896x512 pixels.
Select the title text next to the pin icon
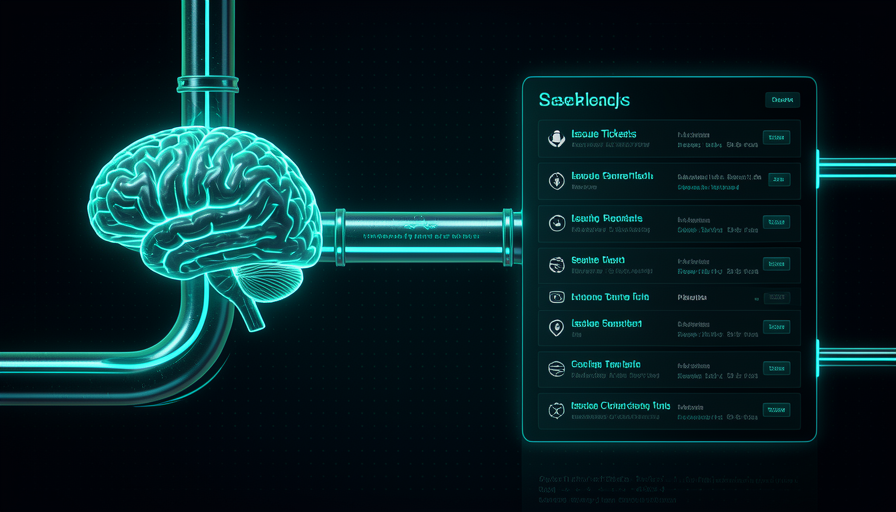tap(606, 323)
